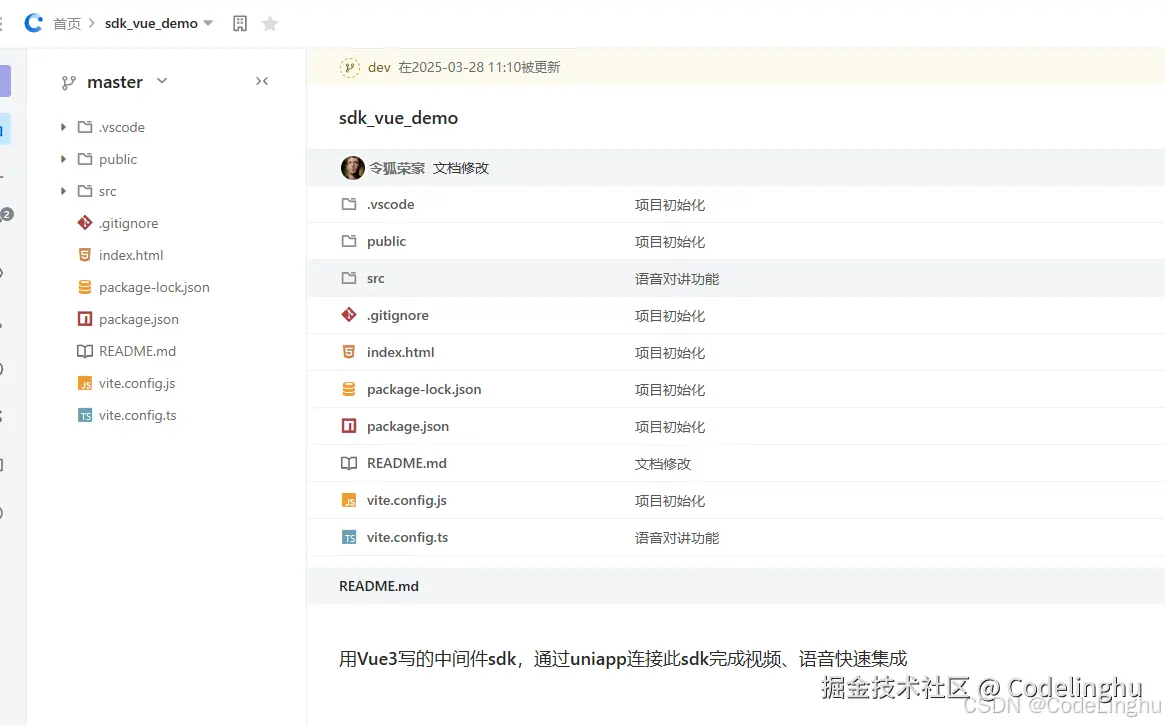The image size is (1165, 725).
Task: Click 令狐荣家's profile avatar
Action: 352,167
